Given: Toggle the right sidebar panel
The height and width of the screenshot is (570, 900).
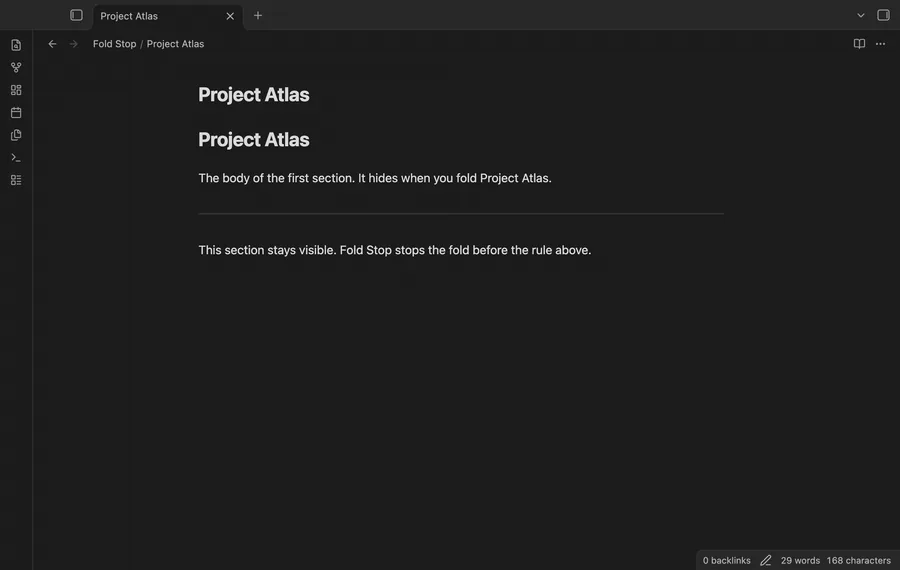Looking at the screenshot, I should pos(883,15).
